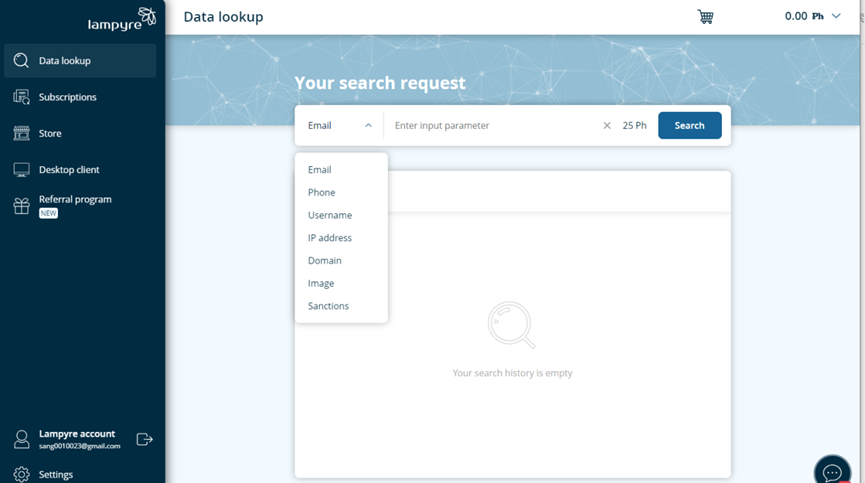Click the Data lookup page title
This screenshot has height=483, width=865.
[x=223, y=17]
